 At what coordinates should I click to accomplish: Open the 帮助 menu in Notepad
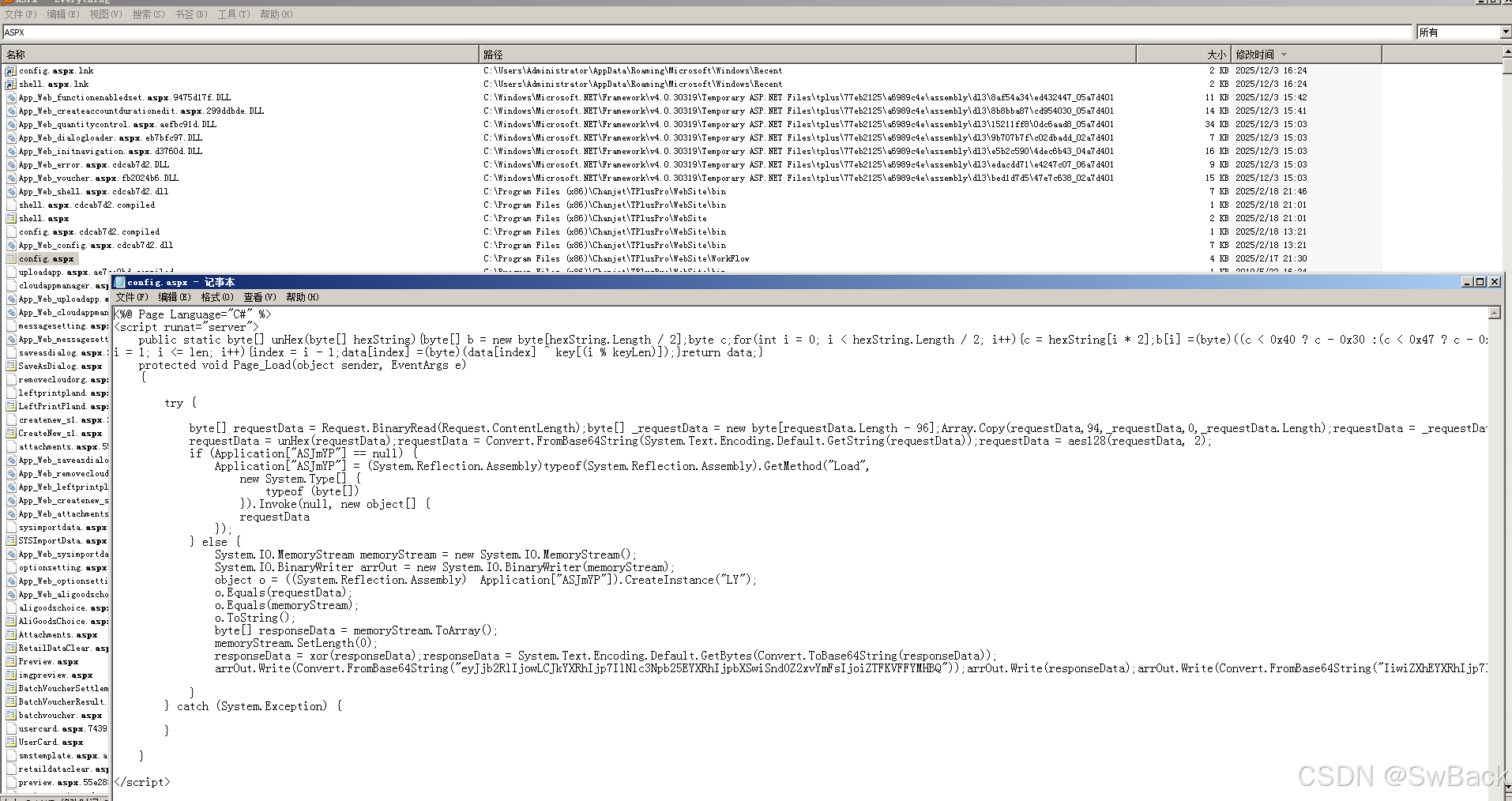pos(303,298)
